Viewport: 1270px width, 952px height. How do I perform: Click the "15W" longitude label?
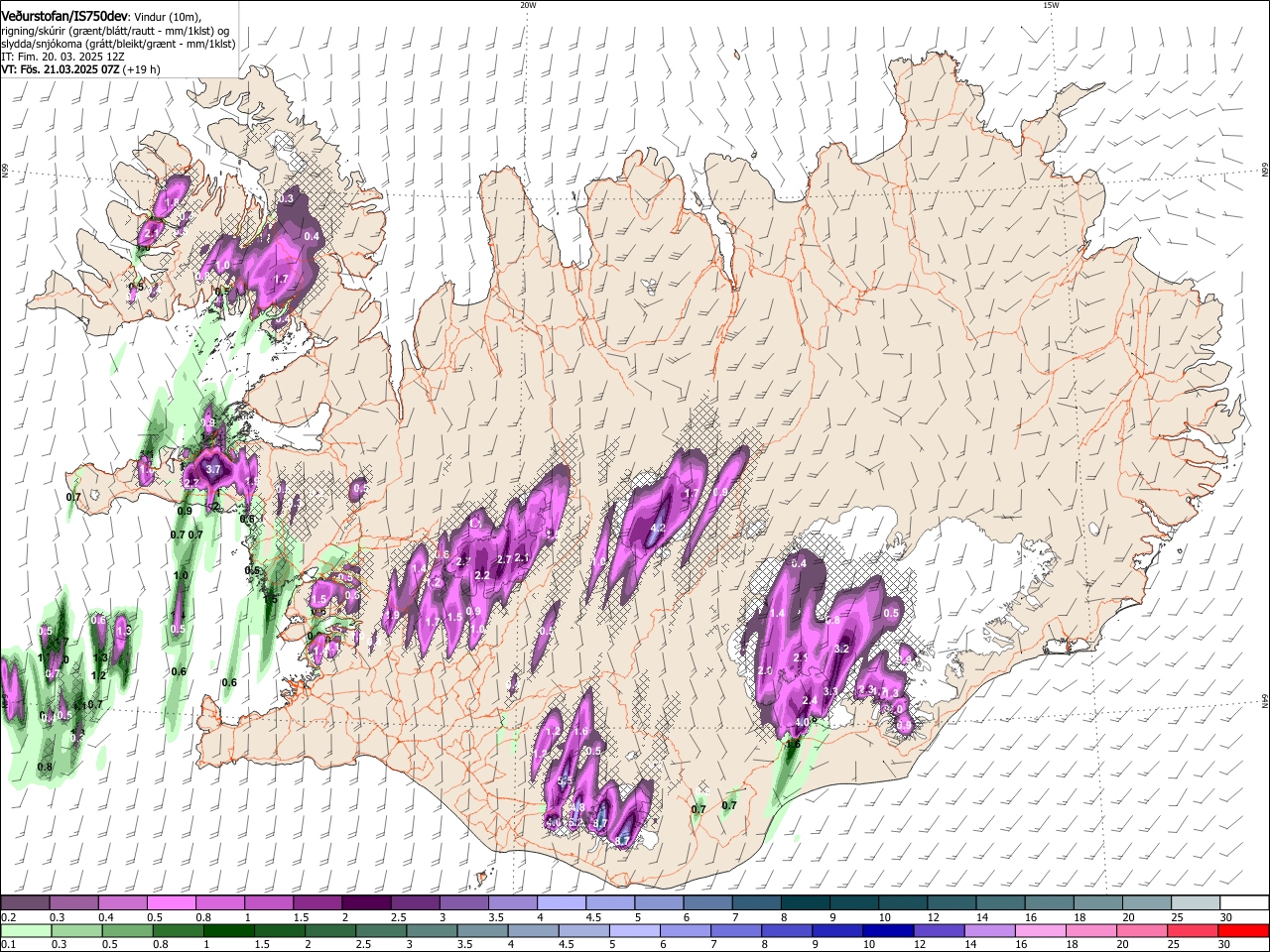[x=1051, y=5]
